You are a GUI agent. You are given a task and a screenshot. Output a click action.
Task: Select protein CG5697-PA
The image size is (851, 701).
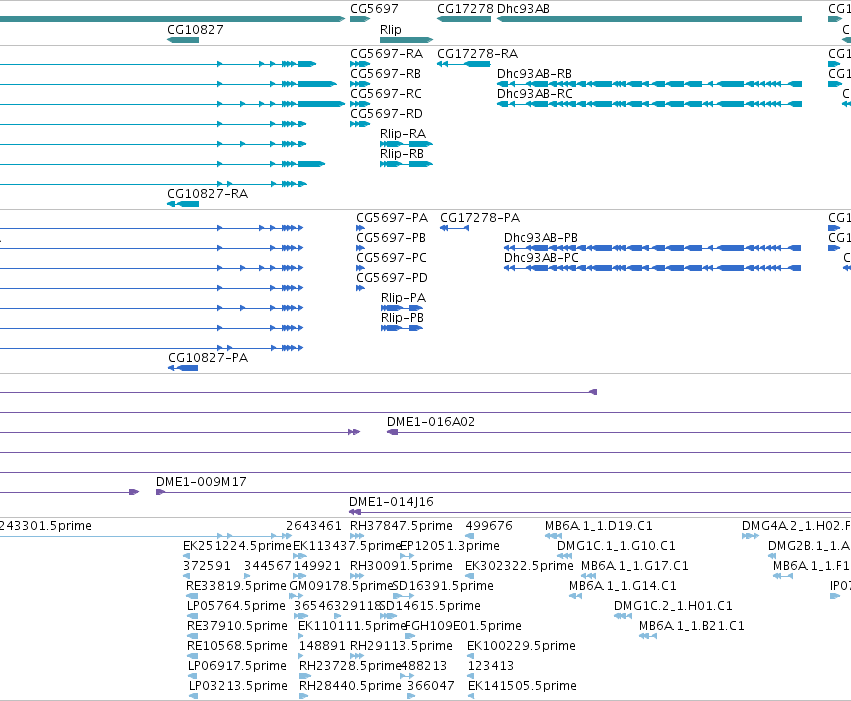pyautogui.click(x=392, y=218)
